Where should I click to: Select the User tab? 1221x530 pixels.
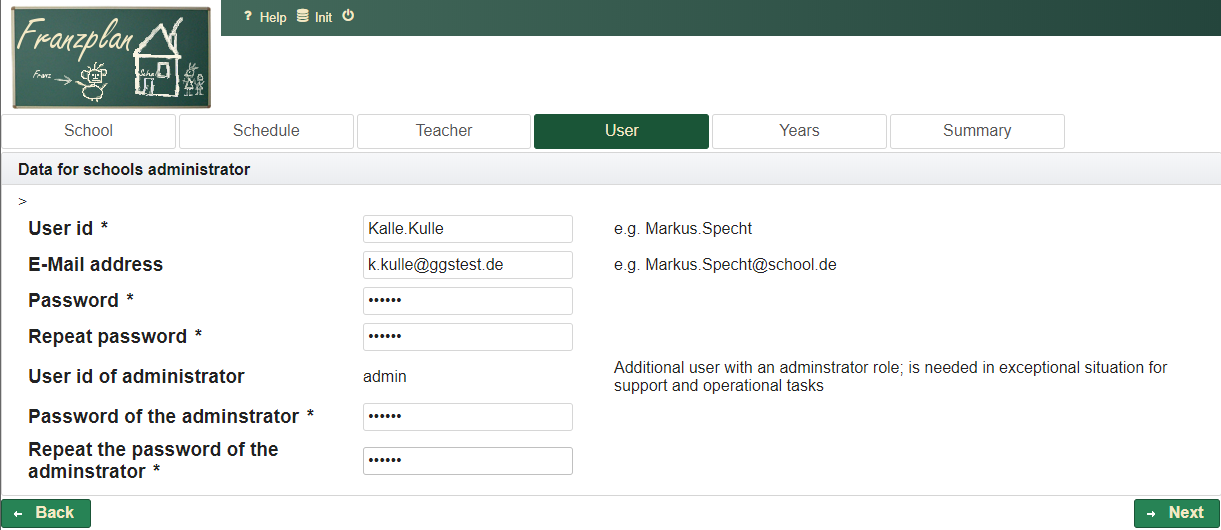point(621,131)
